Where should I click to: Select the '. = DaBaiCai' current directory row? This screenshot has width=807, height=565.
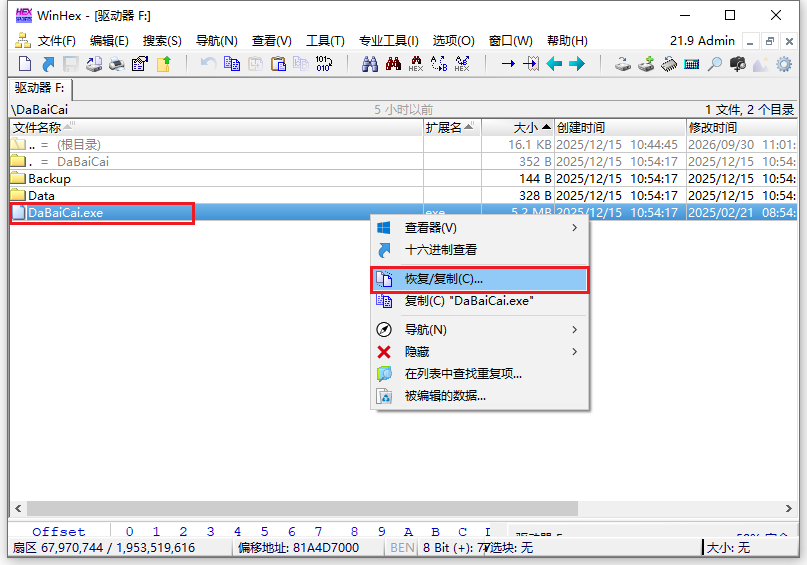coord(403,162)
